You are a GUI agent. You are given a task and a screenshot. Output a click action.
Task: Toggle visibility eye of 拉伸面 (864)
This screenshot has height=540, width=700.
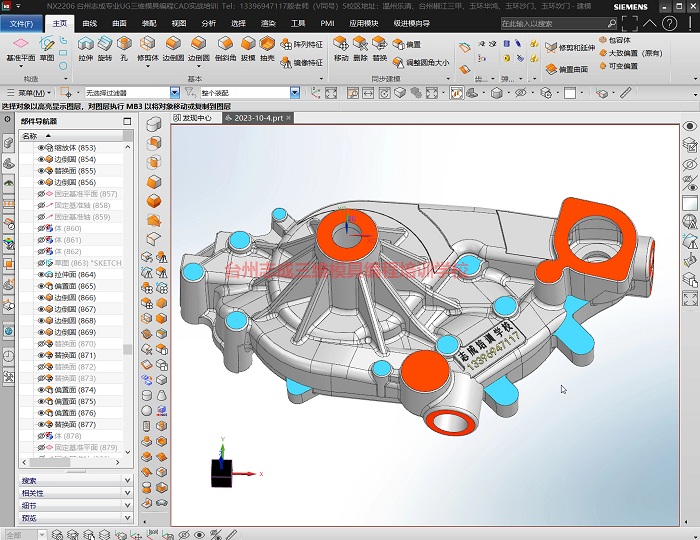pos(41,274)
